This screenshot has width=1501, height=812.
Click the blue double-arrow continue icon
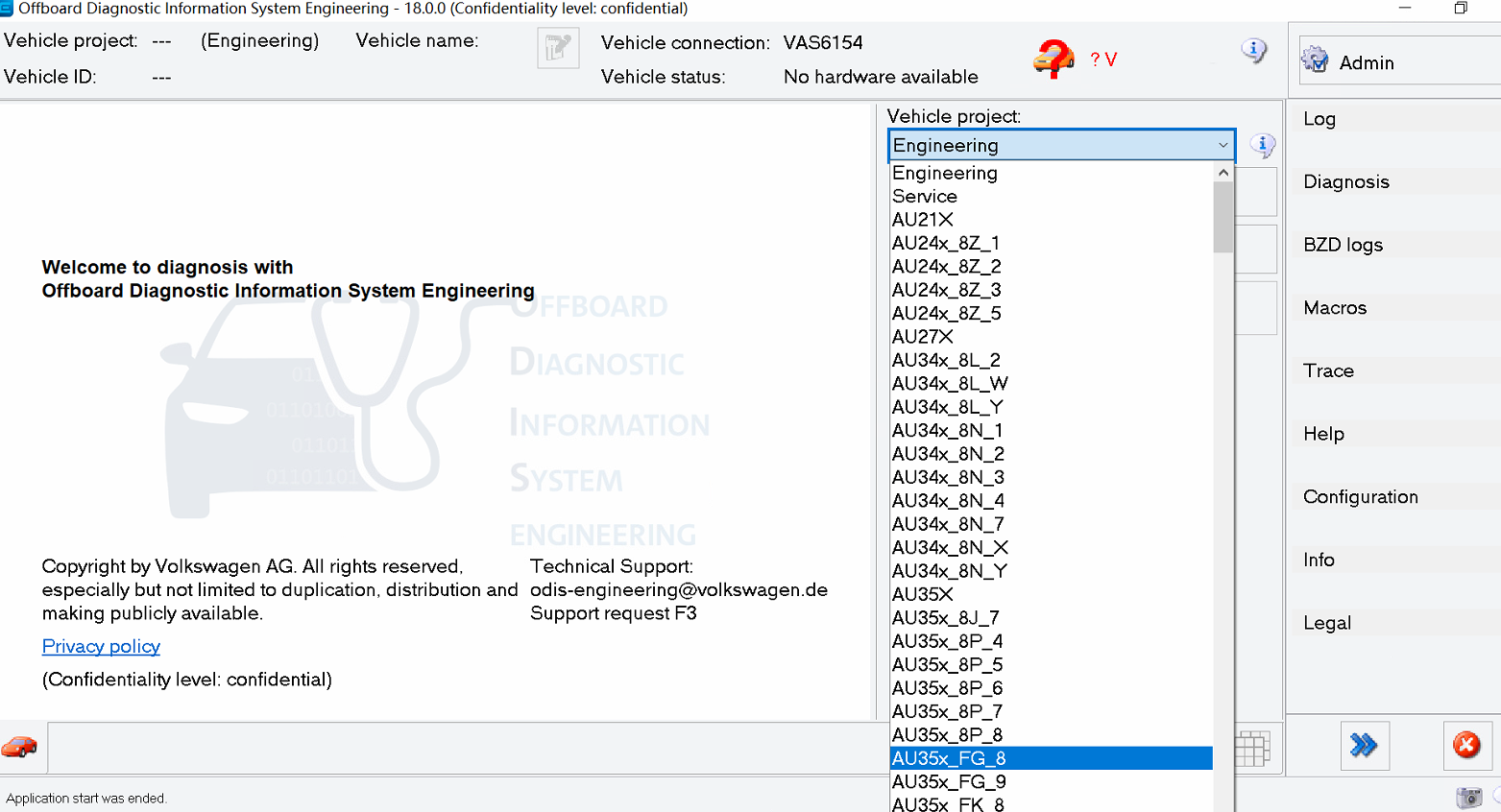[x=1365, y=746]
